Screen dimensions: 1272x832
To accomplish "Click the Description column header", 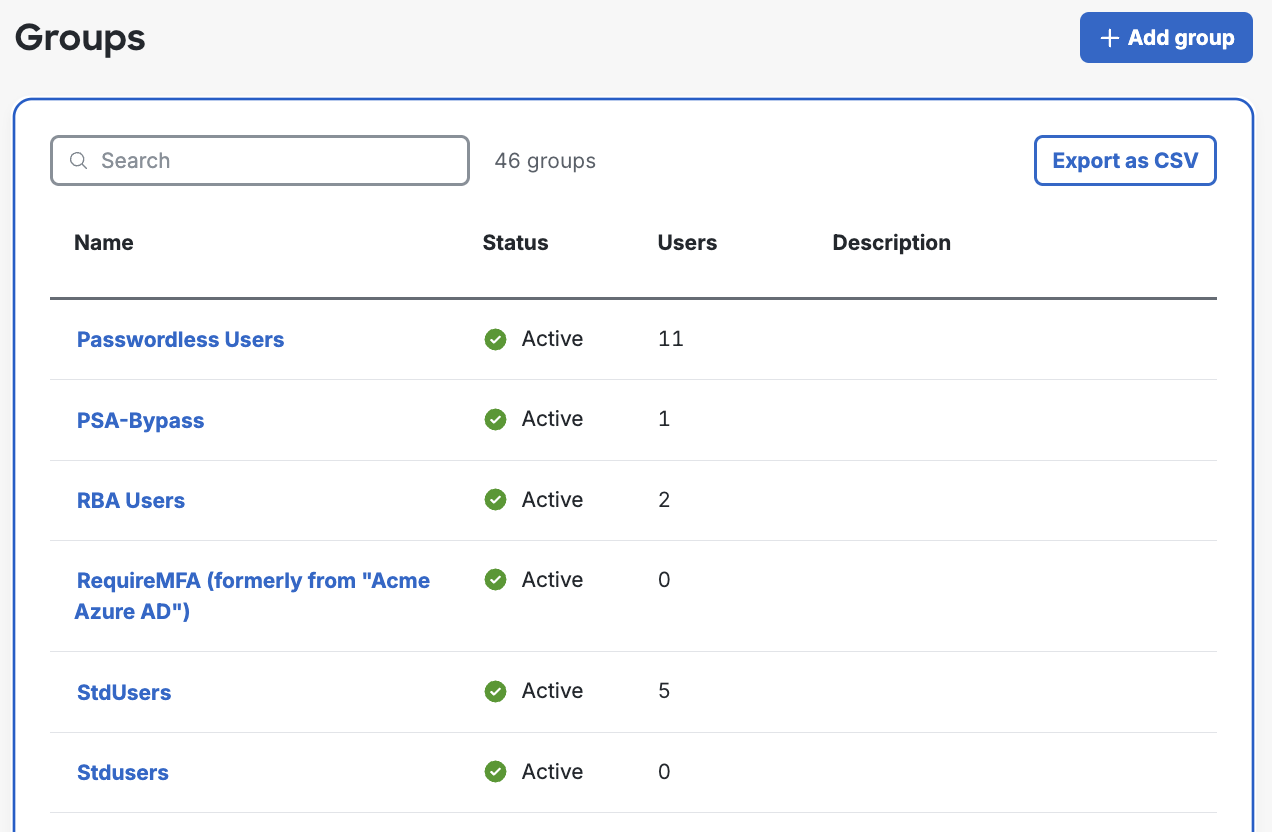I will click(x=891, y=243).
